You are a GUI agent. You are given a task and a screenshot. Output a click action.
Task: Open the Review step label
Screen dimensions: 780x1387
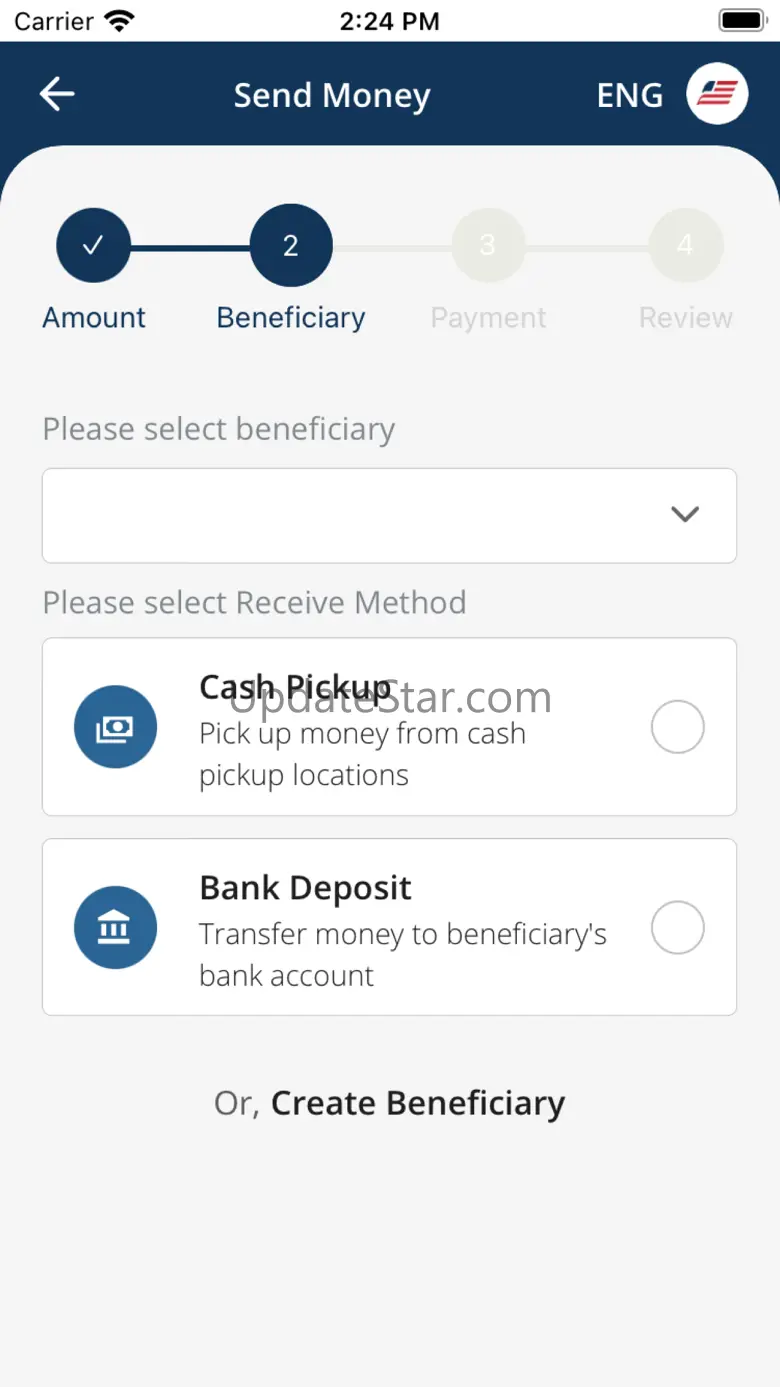(686, 318)
